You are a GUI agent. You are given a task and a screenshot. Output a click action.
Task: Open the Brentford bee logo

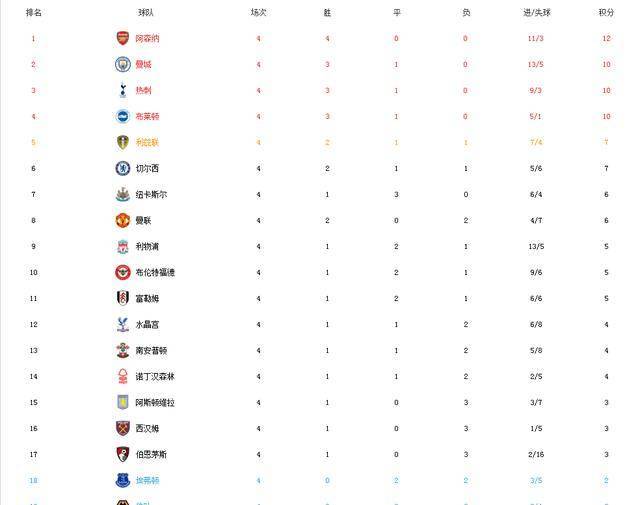[123, 272]
